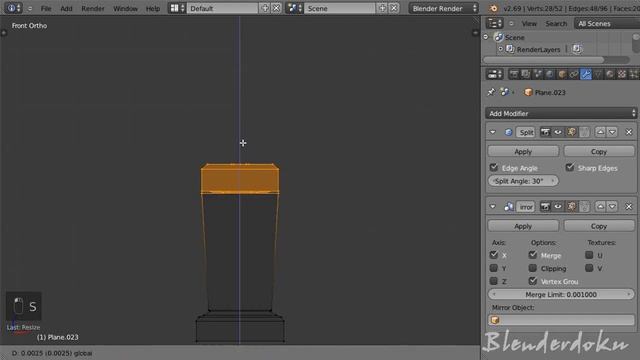The width and height of the screenshot is (640, 360).
Task: Open the Properties editor type selector
Action: click(494, 74)
